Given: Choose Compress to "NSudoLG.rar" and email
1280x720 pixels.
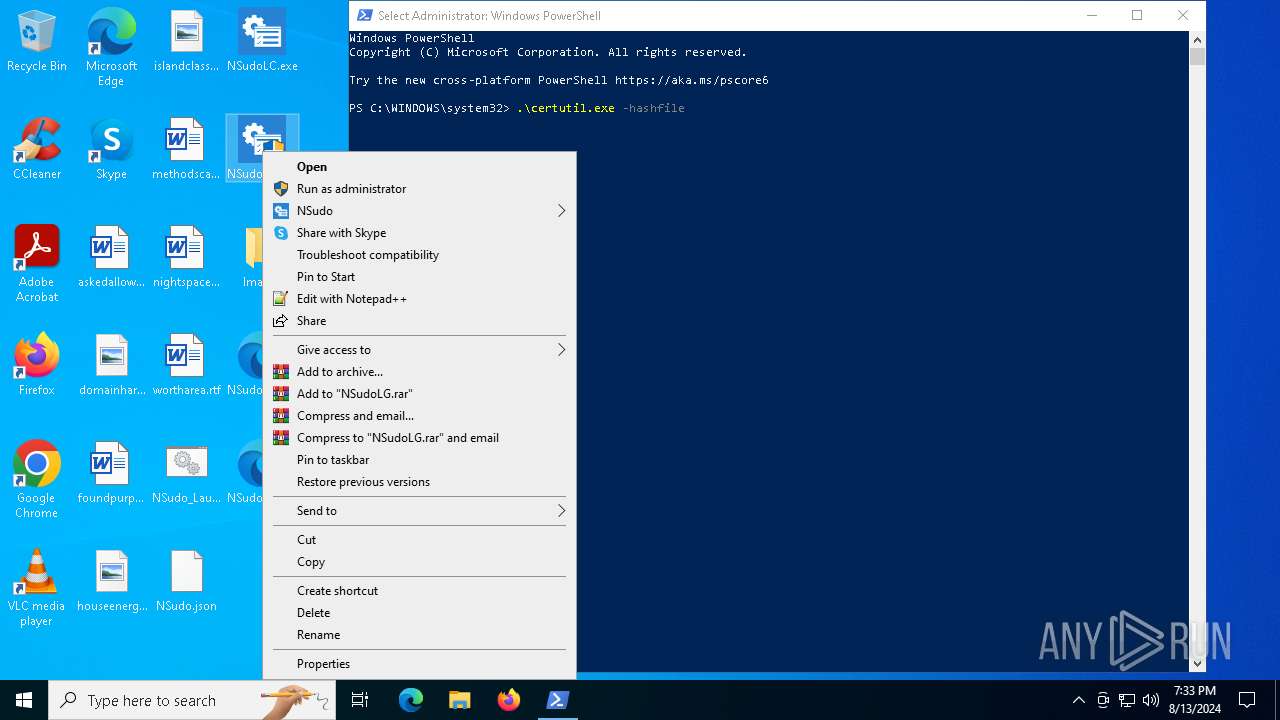Looking at the screenshot, I should 420,438.
